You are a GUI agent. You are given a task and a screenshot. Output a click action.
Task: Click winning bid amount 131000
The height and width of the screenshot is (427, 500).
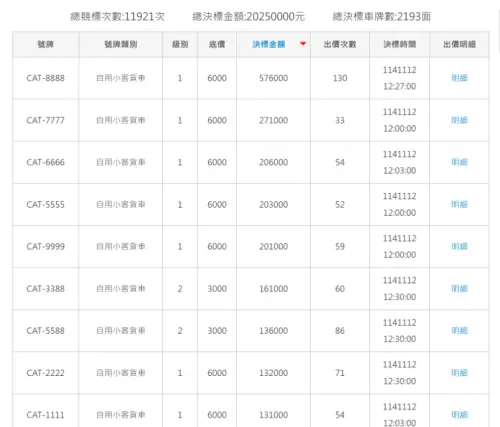(x=274, y=415)
